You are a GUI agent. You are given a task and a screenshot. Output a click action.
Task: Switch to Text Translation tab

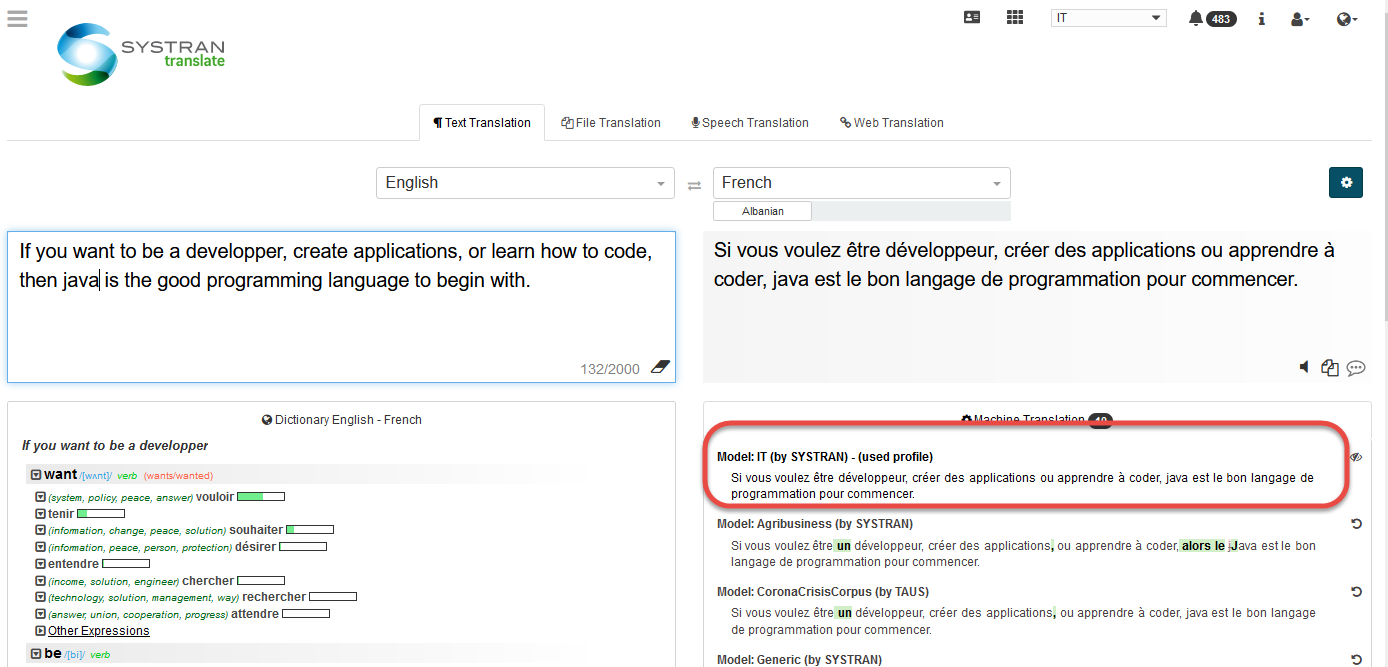[x=482, y=123]
